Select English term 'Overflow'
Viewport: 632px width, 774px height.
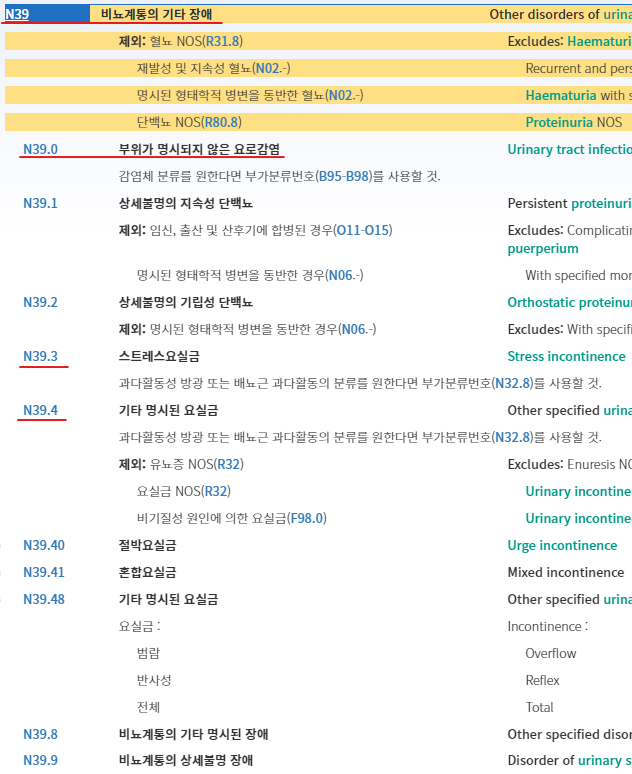[551, 654]
